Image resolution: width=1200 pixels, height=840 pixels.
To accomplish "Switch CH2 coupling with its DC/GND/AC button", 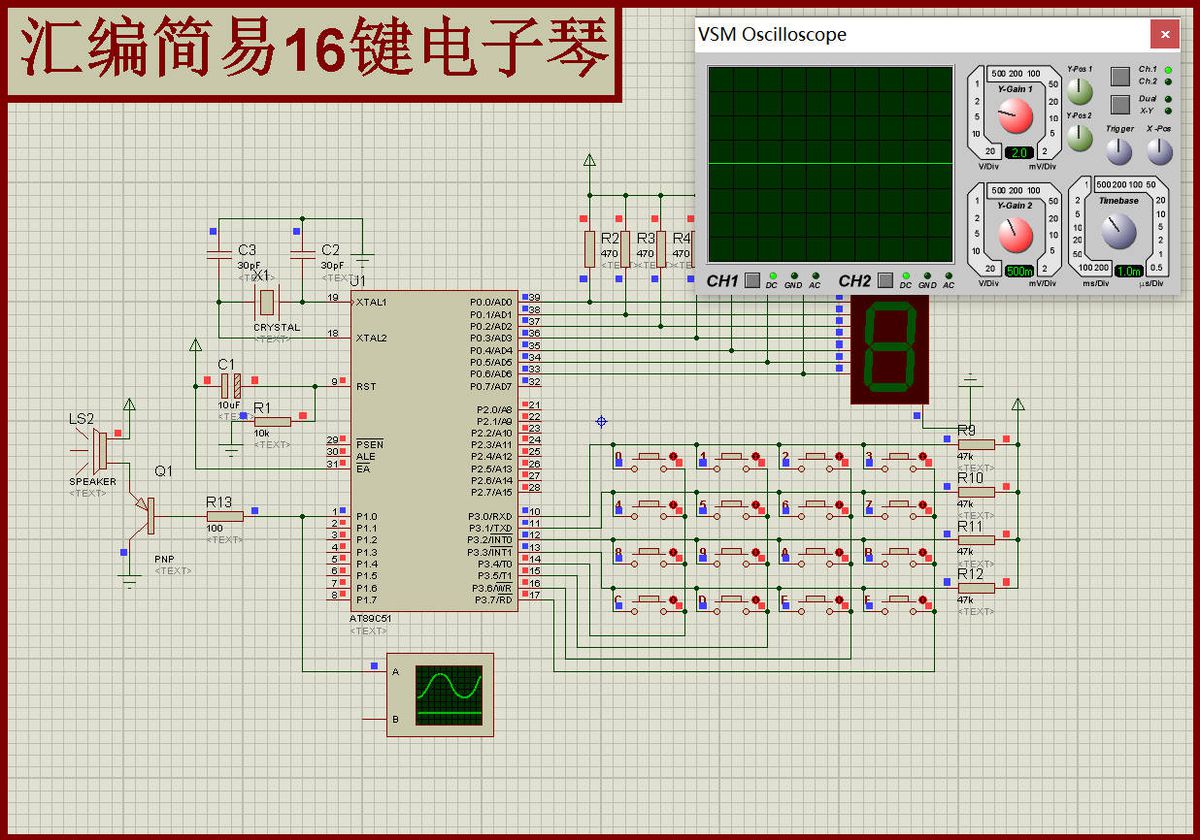I will [x=884, y=281].
